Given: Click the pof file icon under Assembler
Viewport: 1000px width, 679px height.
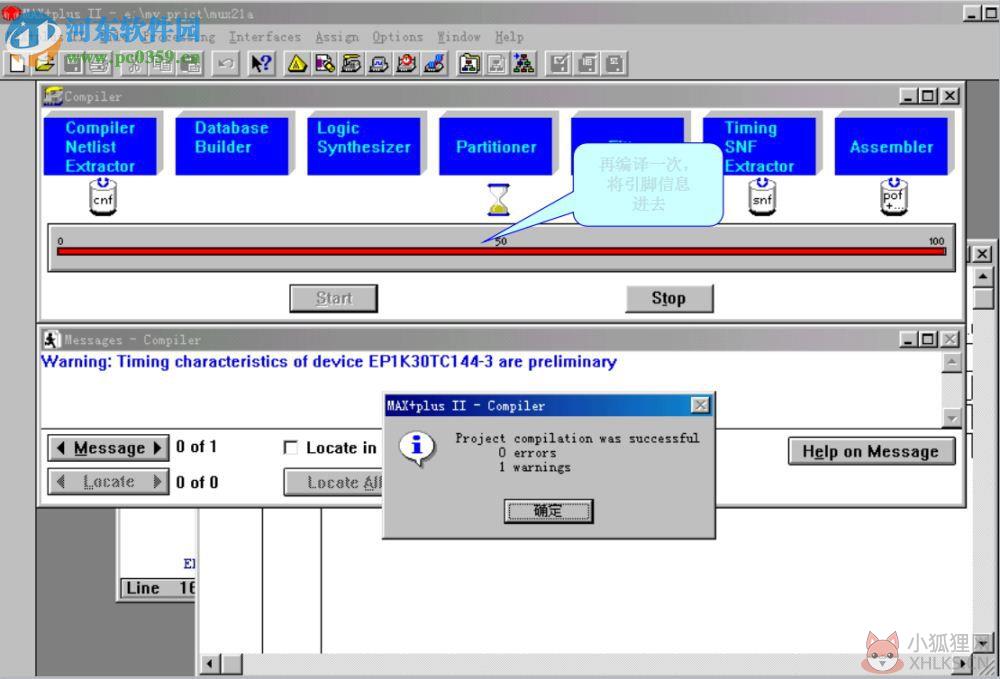Looking at the screenshot, I should point(893,196).
